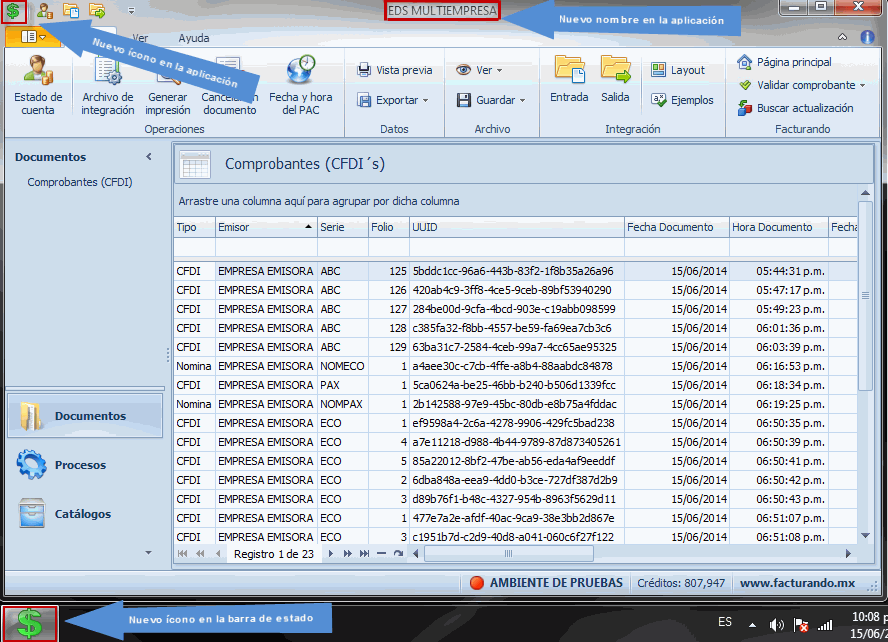Open the Entrada integration folder

coord(569,80)
